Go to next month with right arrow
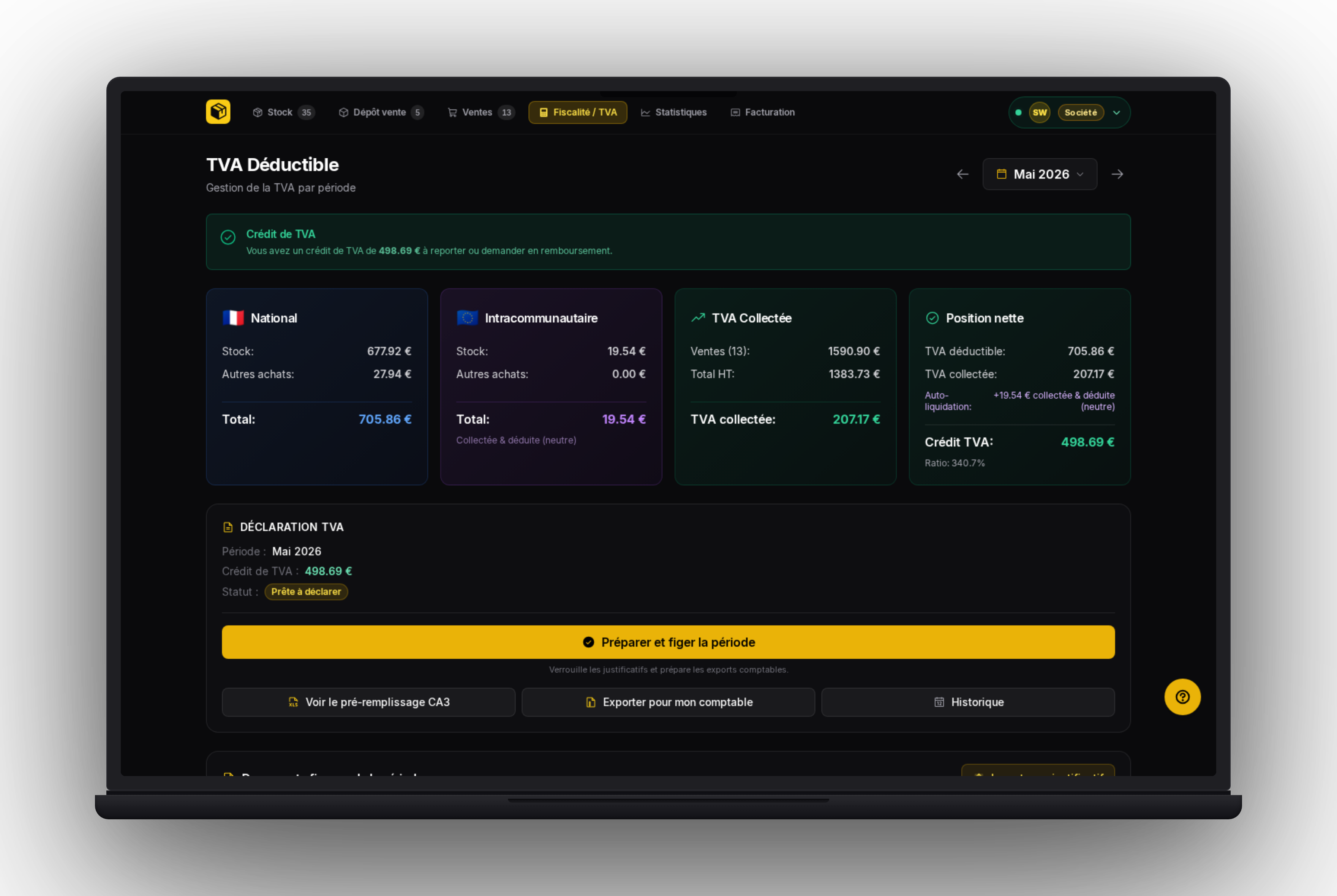Screen dimensions: 1337x896 point(1117,174)
